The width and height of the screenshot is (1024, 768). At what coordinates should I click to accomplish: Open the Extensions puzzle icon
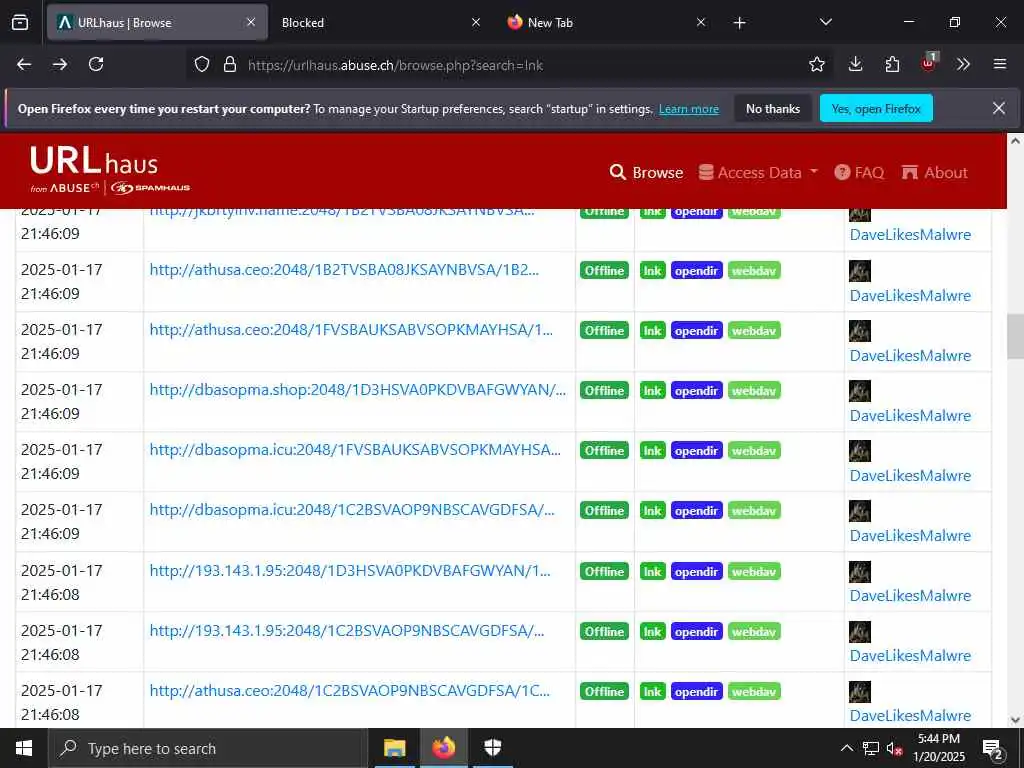click(x=892, y=64)
